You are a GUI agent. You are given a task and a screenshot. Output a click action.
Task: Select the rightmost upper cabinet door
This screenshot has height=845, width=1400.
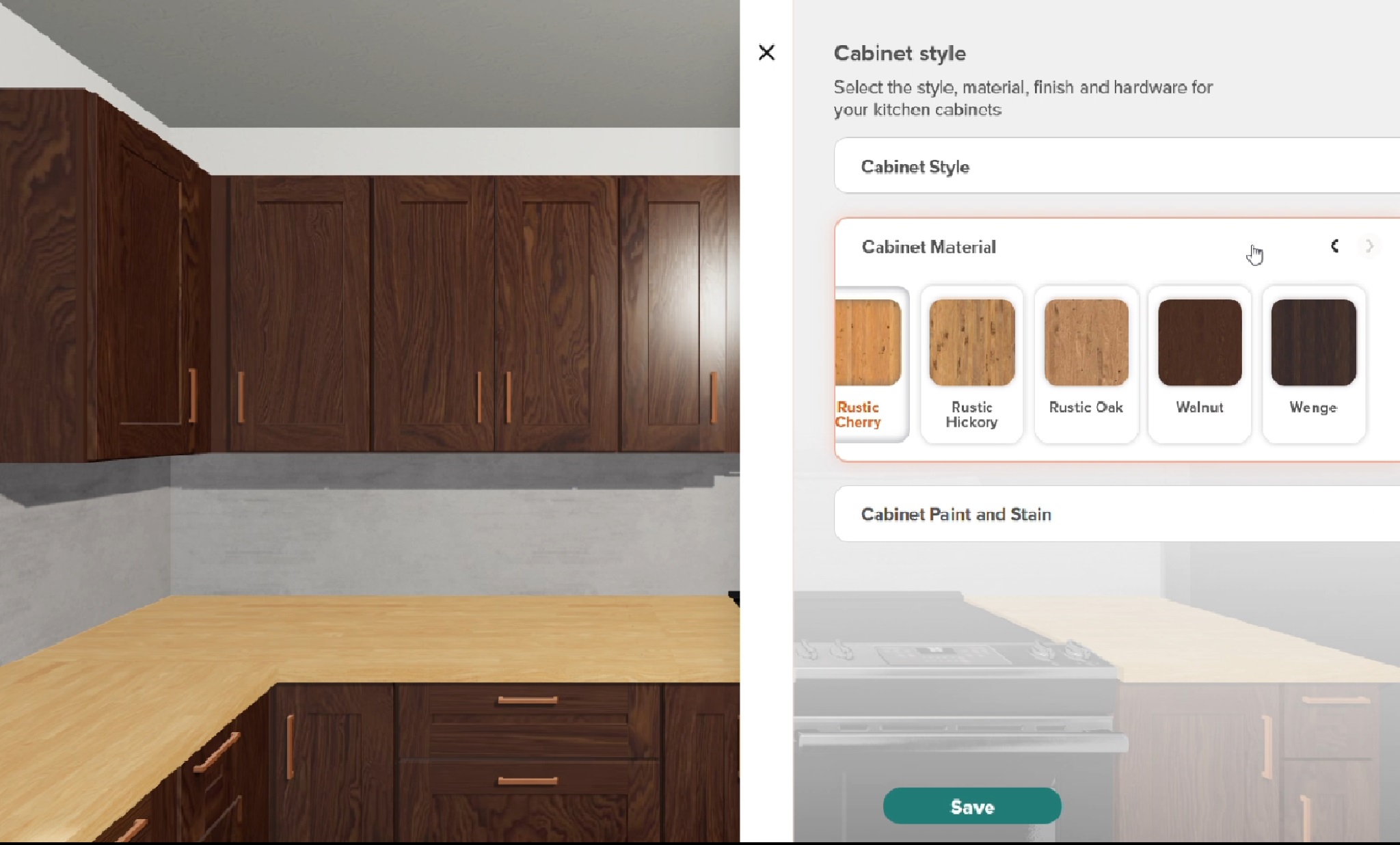tap(677, 313)
